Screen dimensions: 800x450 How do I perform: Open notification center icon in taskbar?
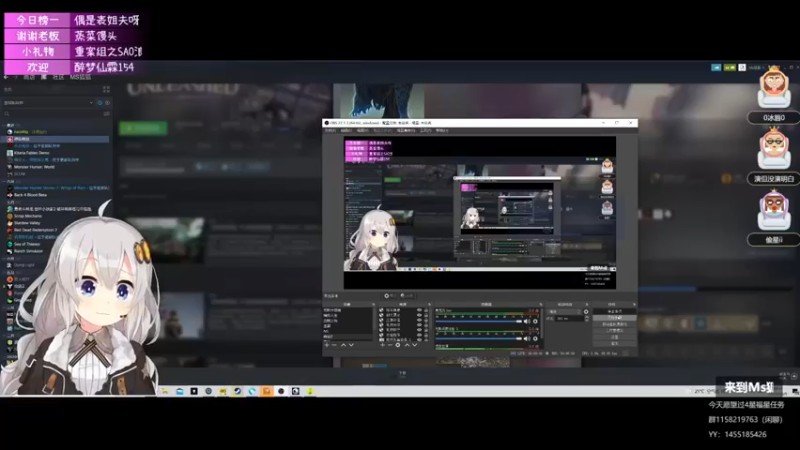click(x=795, y=391)
